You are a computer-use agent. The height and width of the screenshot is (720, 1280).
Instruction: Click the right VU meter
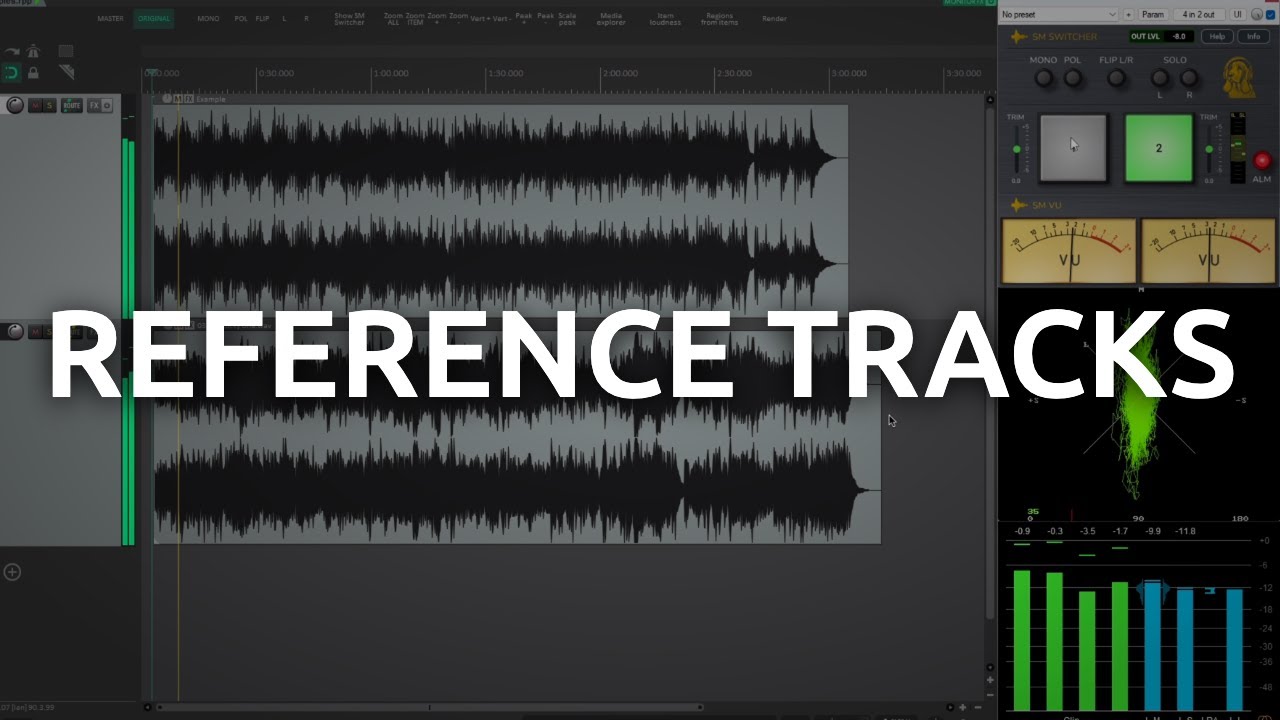tap(1209, 251)
